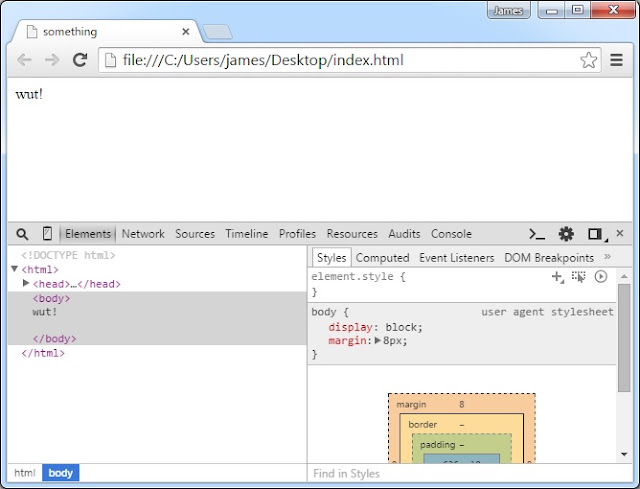This screenshot has width=640, height=489.
Task: Click the animation play icon in Styles
Action: tap(601, 276)
